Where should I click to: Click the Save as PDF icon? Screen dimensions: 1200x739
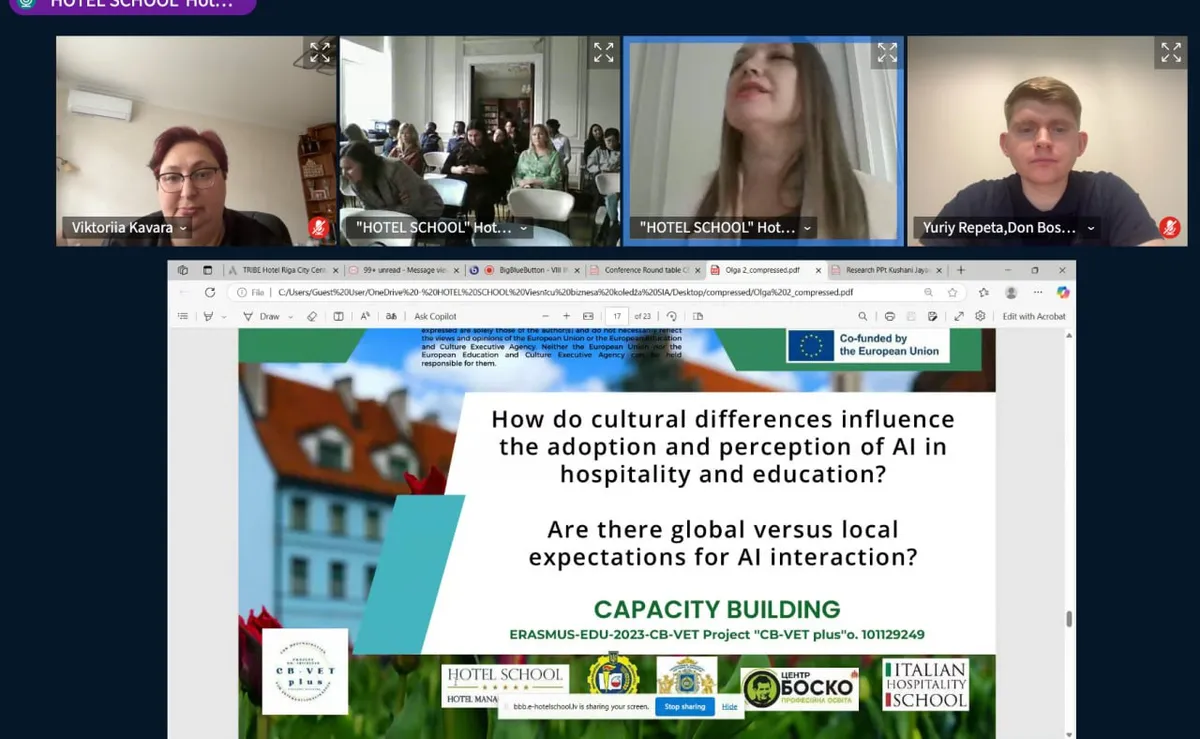[x=932, y=316]
